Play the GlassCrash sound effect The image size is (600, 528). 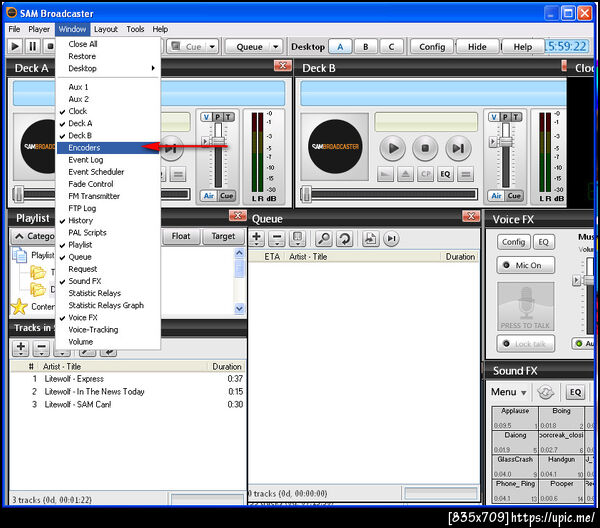(515, 466)
